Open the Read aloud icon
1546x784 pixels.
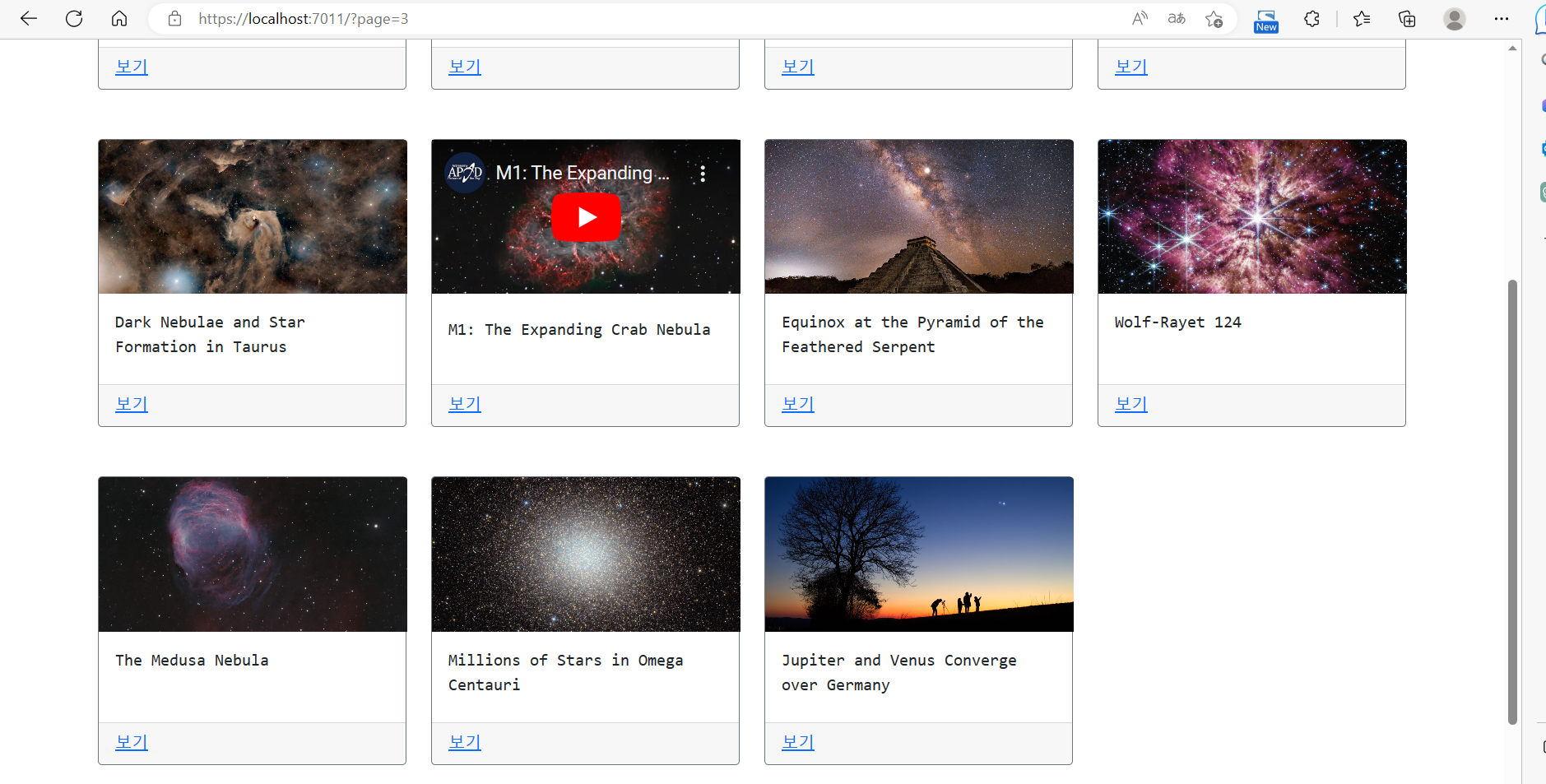(1140, 18)
